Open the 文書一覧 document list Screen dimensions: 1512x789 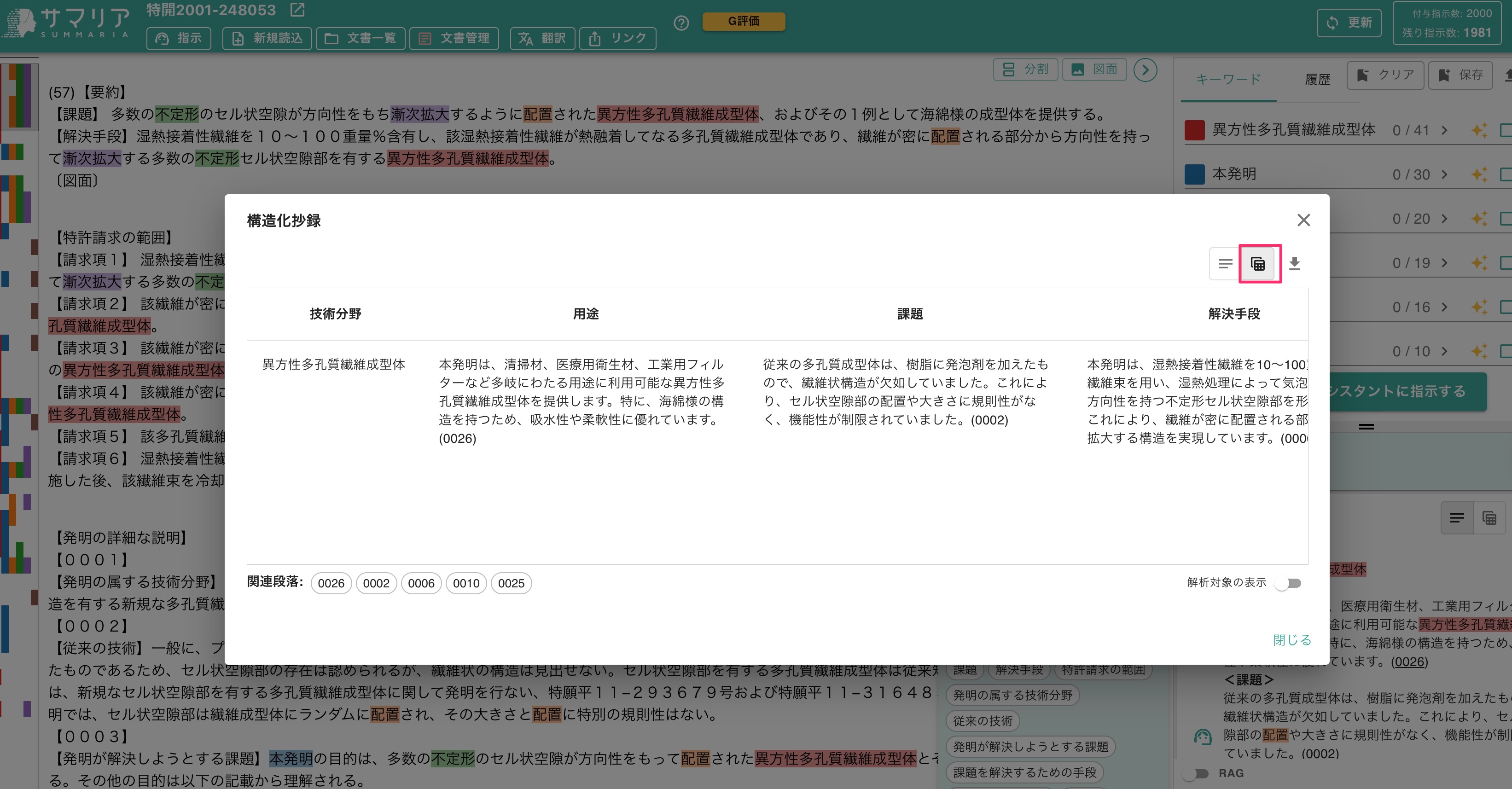(361, 38)
